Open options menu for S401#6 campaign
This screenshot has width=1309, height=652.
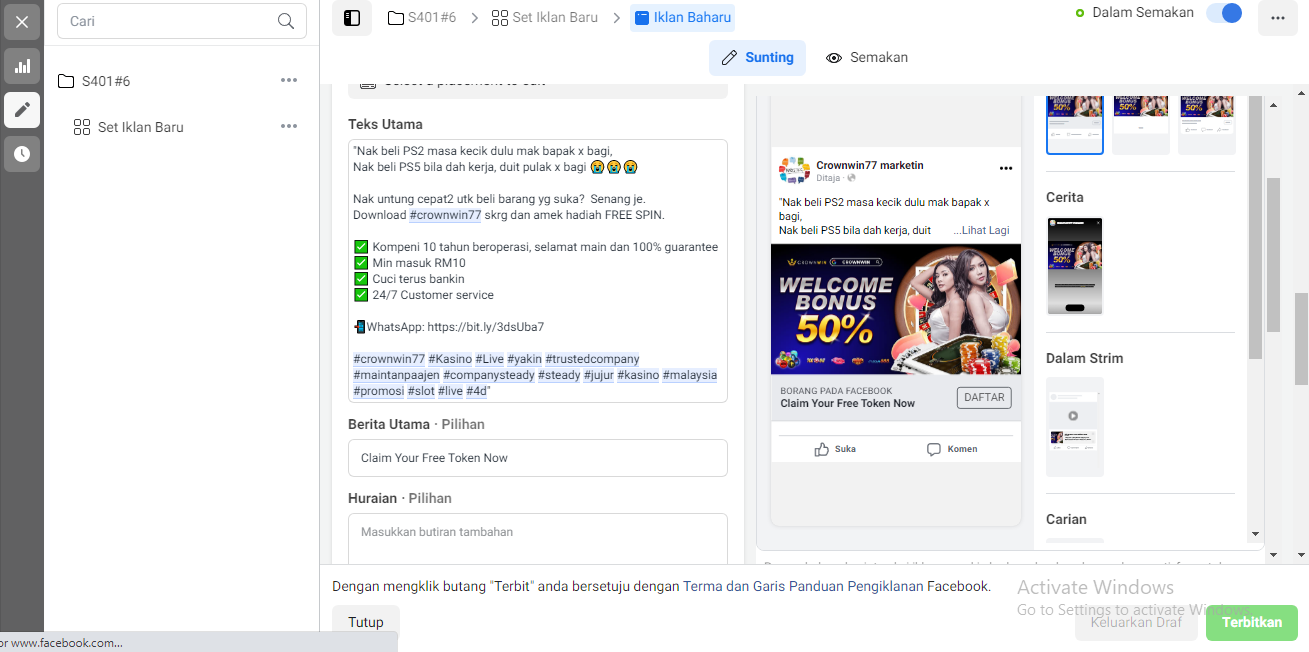pyautogui.click(x=289, y=81)
